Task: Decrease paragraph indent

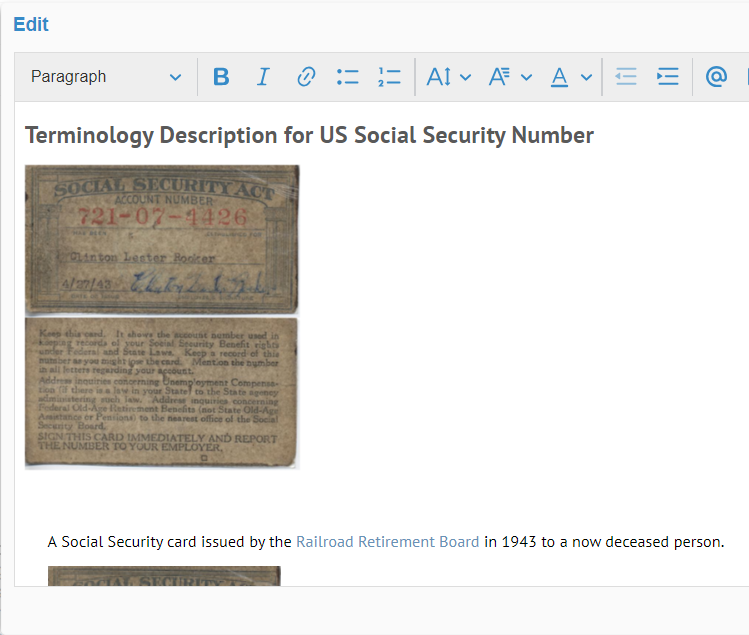Action: 626,77
